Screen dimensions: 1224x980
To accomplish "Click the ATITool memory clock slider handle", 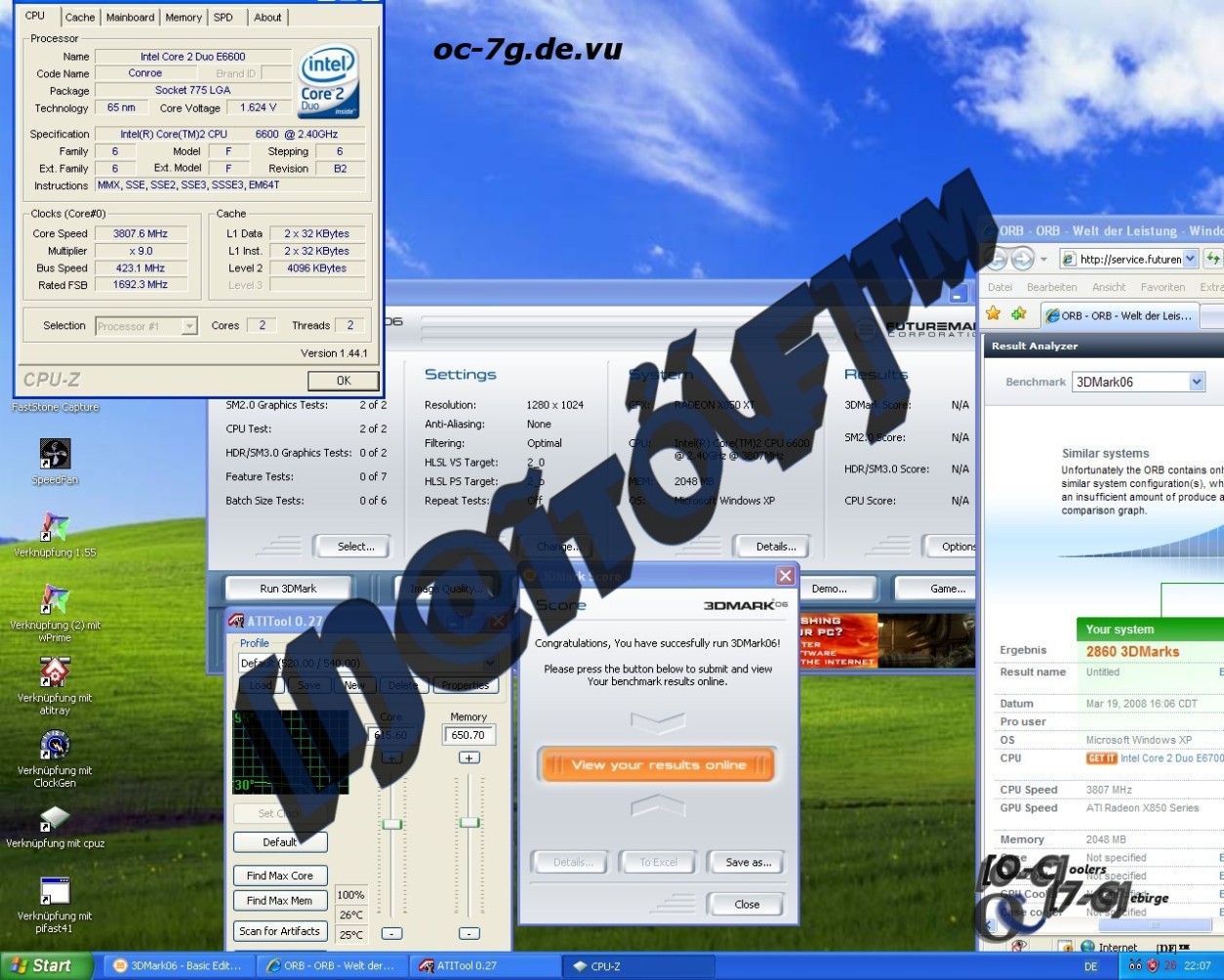I will (469, 823).
